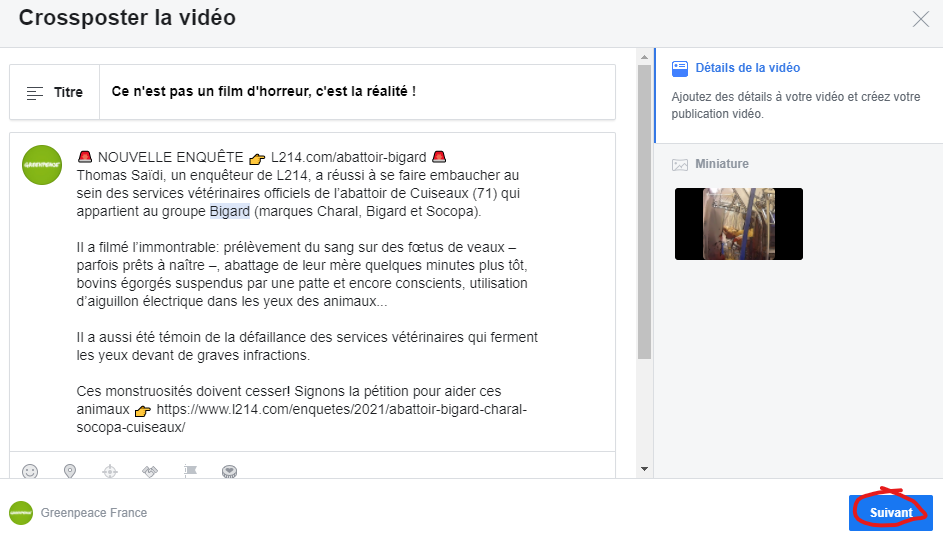This screenshot has height=538, width=943.
Task: Click the Greenpeace France page name in the footer
Action: tap(94, 513)
